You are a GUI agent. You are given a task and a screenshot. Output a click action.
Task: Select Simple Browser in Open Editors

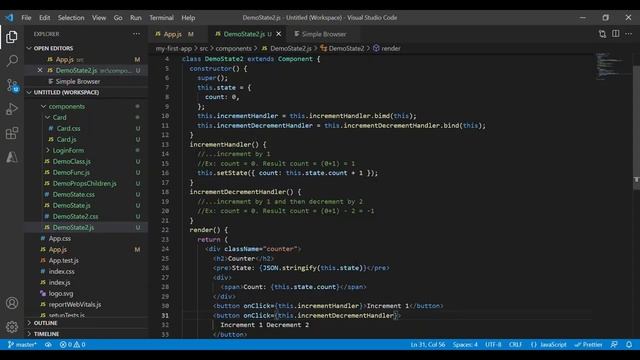point(78,81)
